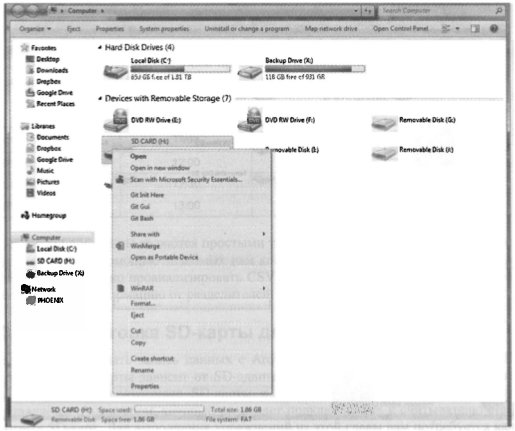
Task: Expand the WinRAR submenu arrow
Action: 264,288
